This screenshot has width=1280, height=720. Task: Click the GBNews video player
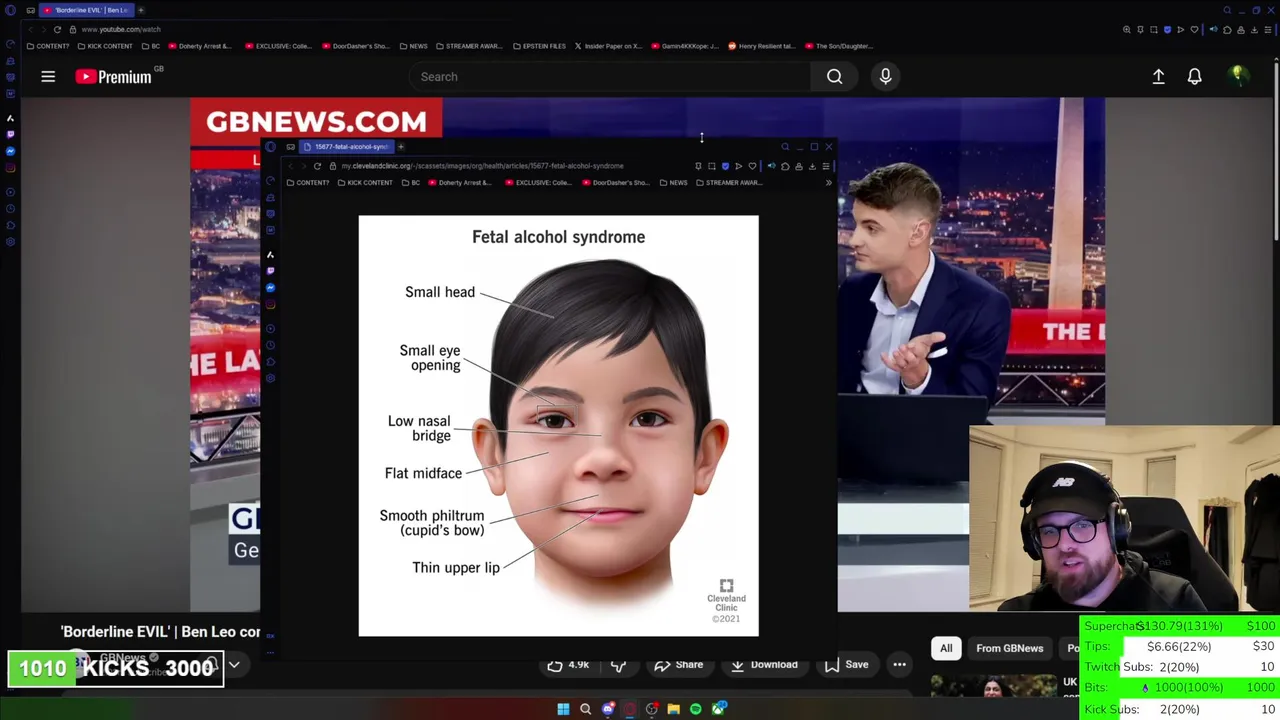(647, 354)
